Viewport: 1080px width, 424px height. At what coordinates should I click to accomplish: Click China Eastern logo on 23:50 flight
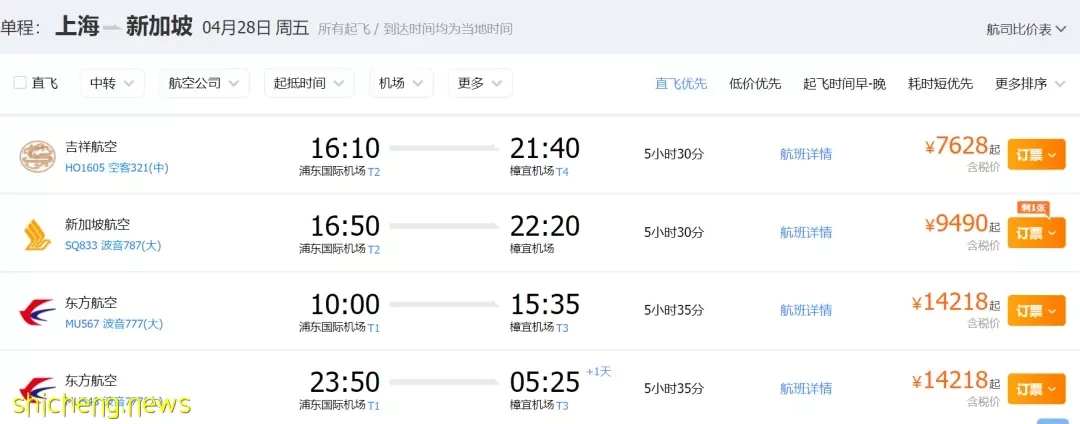(x=38, y=387)
